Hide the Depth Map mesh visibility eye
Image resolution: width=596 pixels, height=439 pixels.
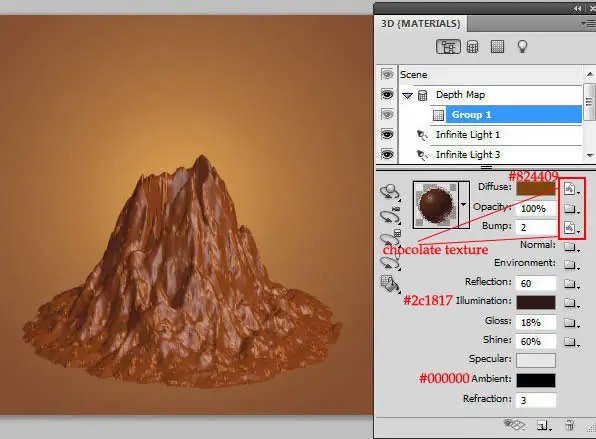(x=387, y=94)
